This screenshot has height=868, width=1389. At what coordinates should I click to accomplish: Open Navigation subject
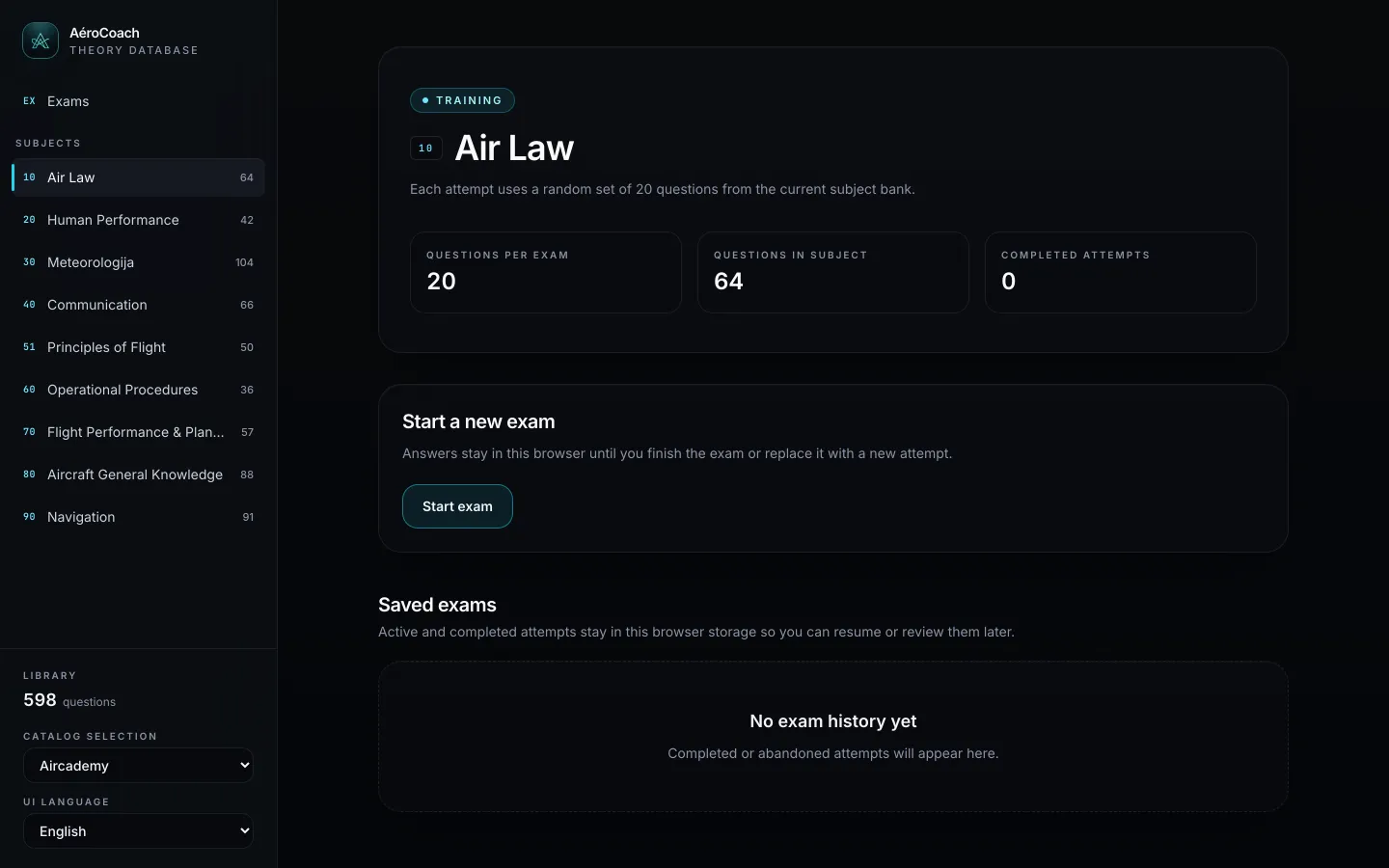tap(138, 517)
